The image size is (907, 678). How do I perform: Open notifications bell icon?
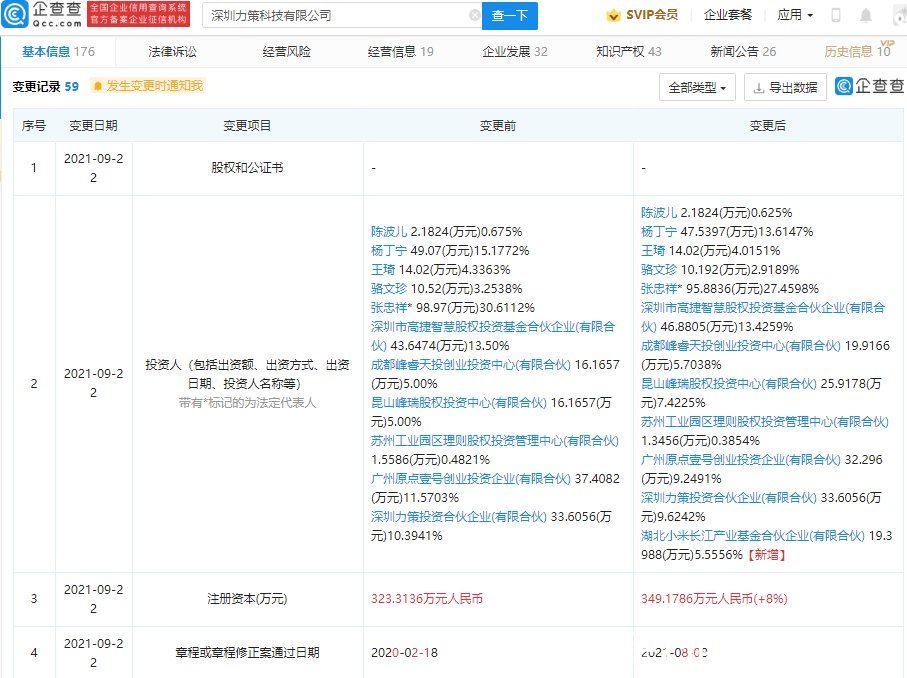[x=865, y=16]
